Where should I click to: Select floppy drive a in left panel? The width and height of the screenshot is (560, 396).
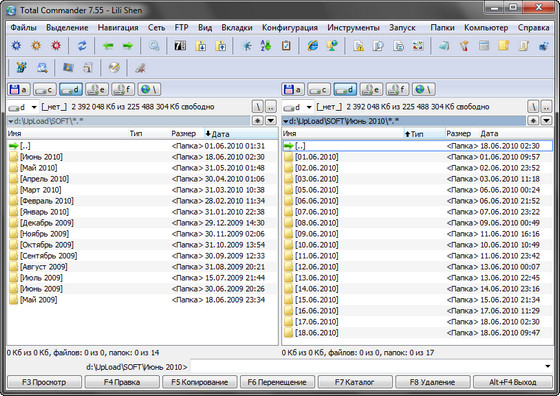[x=19, y=90]
